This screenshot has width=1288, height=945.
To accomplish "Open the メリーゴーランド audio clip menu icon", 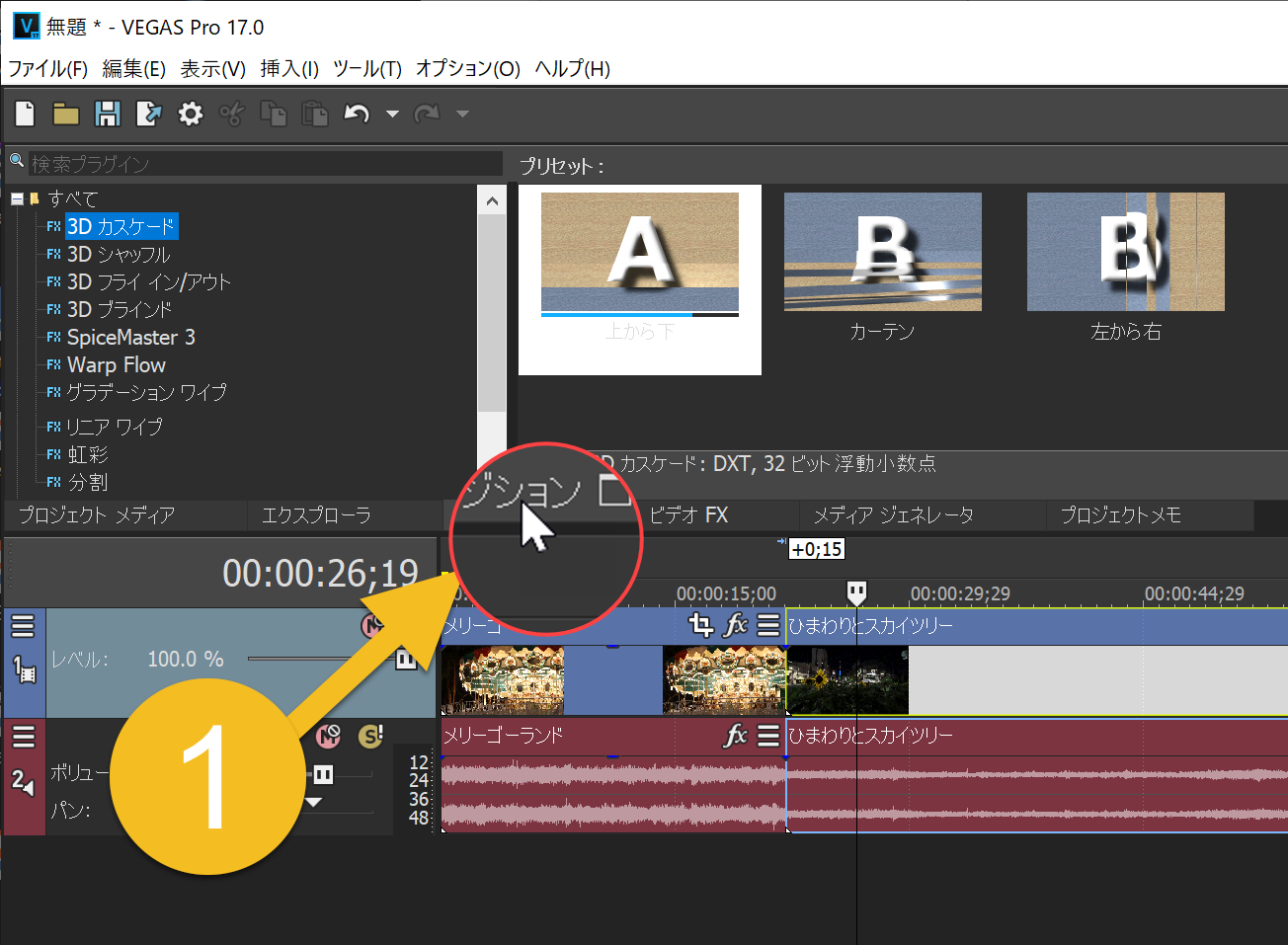I will click(768, 736).
